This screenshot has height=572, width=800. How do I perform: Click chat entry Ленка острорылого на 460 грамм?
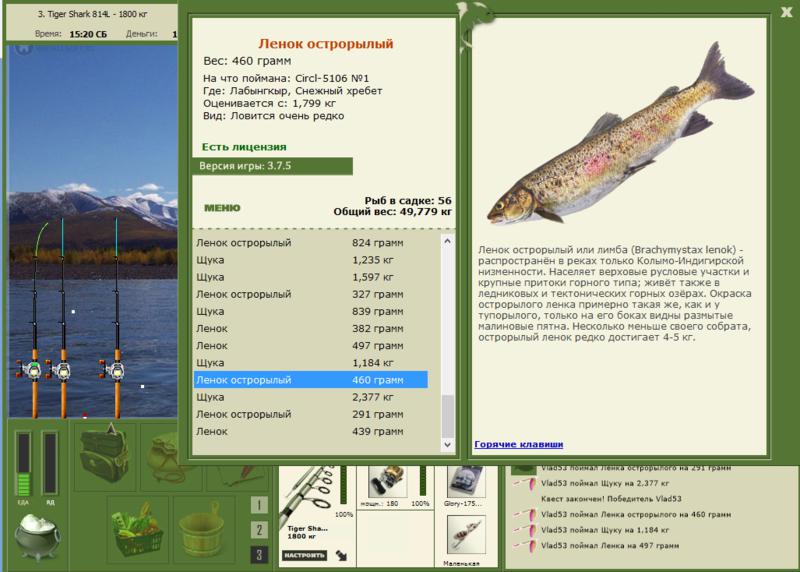tap(636, 514)
